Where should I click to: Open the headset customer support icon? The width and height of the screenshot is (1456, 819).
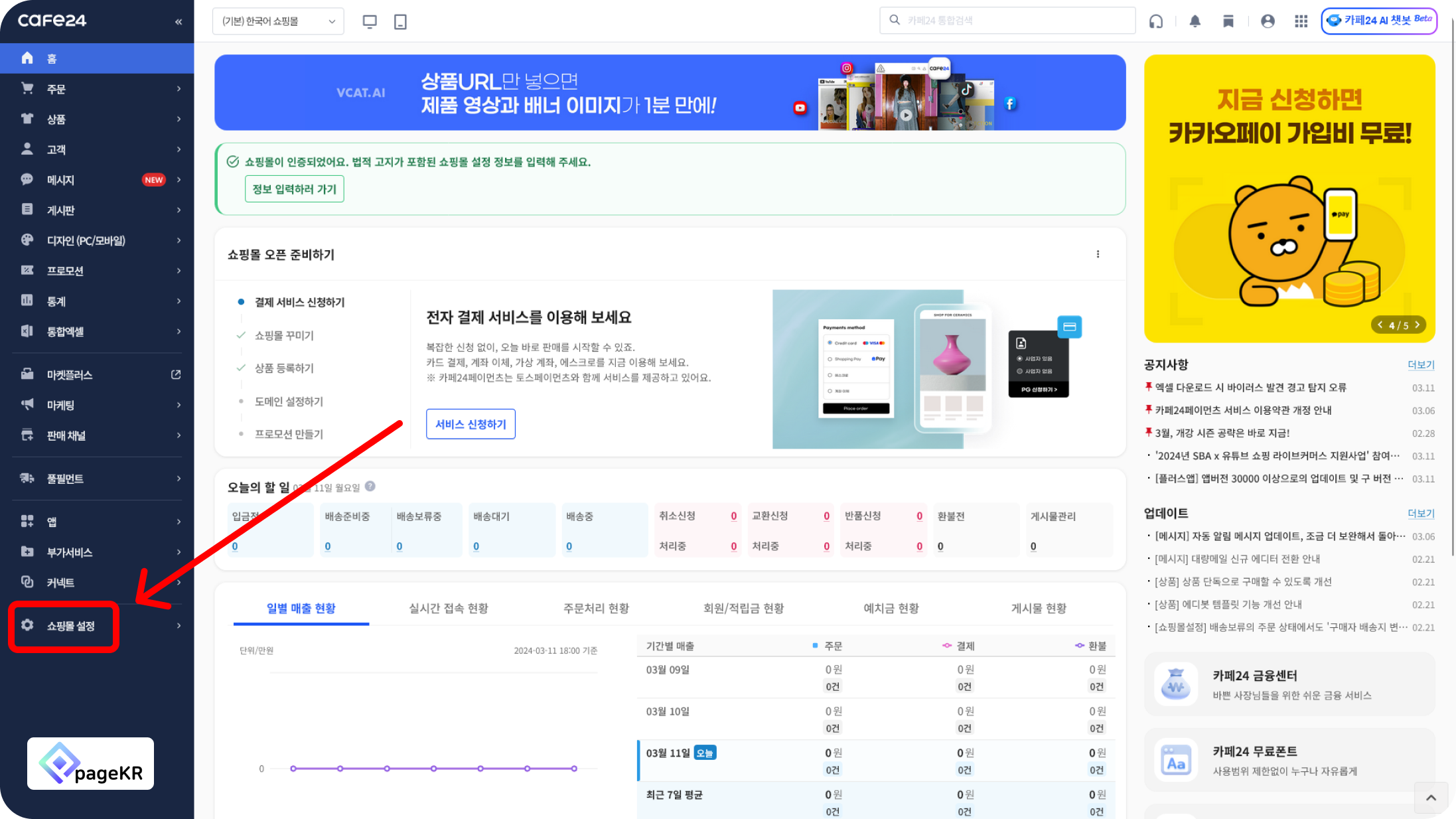tap(1156, 21)
